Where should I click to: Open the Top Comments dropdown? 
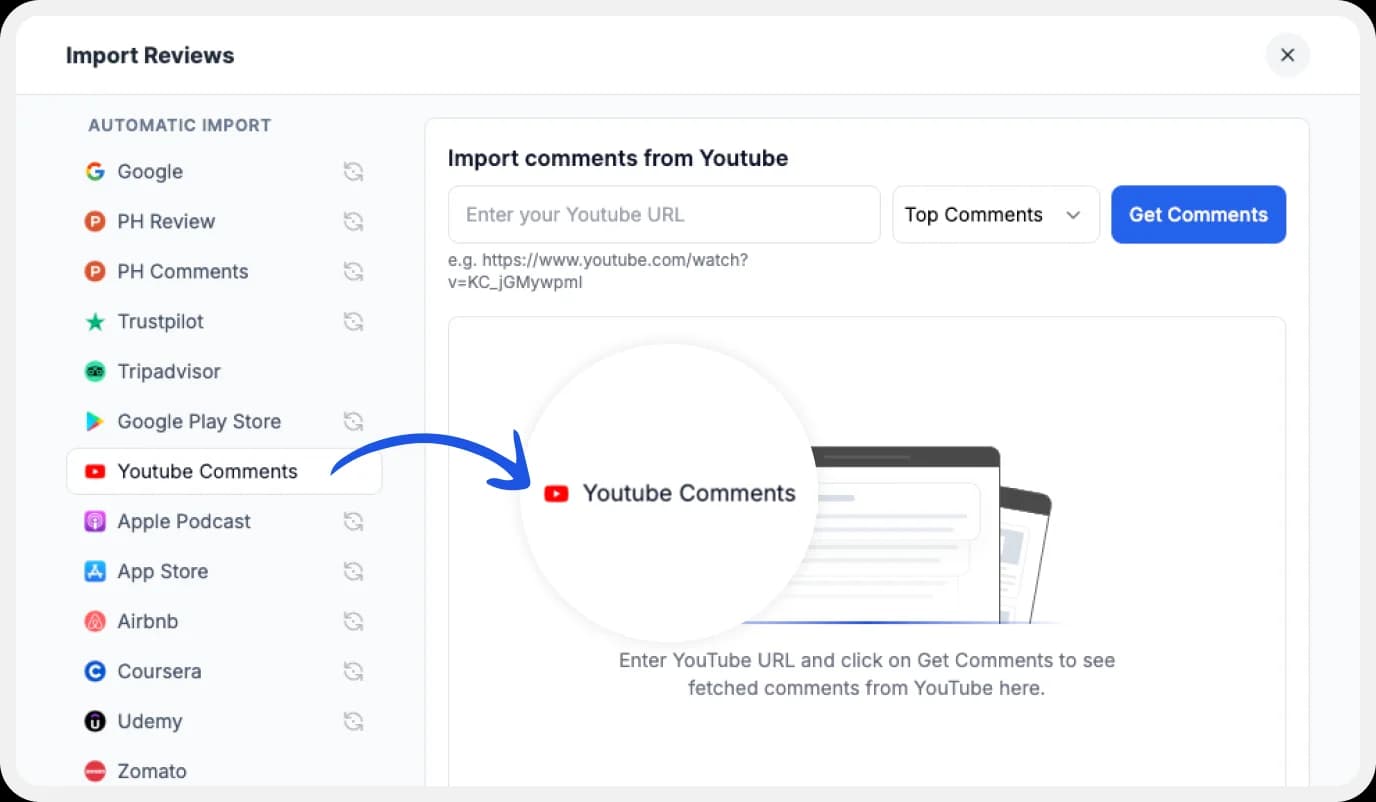[x=995, y=214]
